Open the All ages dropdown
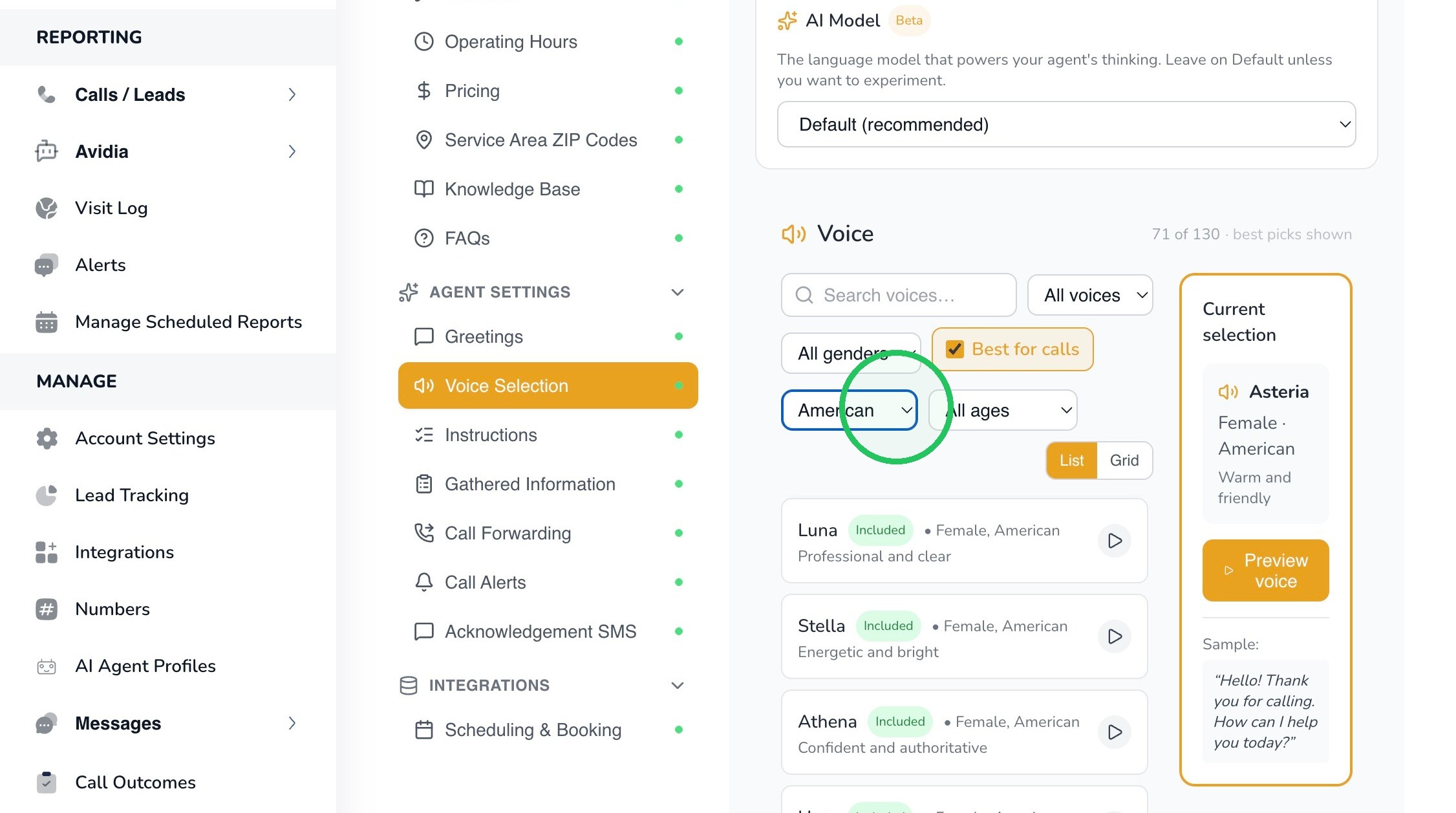1456x813 pixels. [x=1003, y=410]
